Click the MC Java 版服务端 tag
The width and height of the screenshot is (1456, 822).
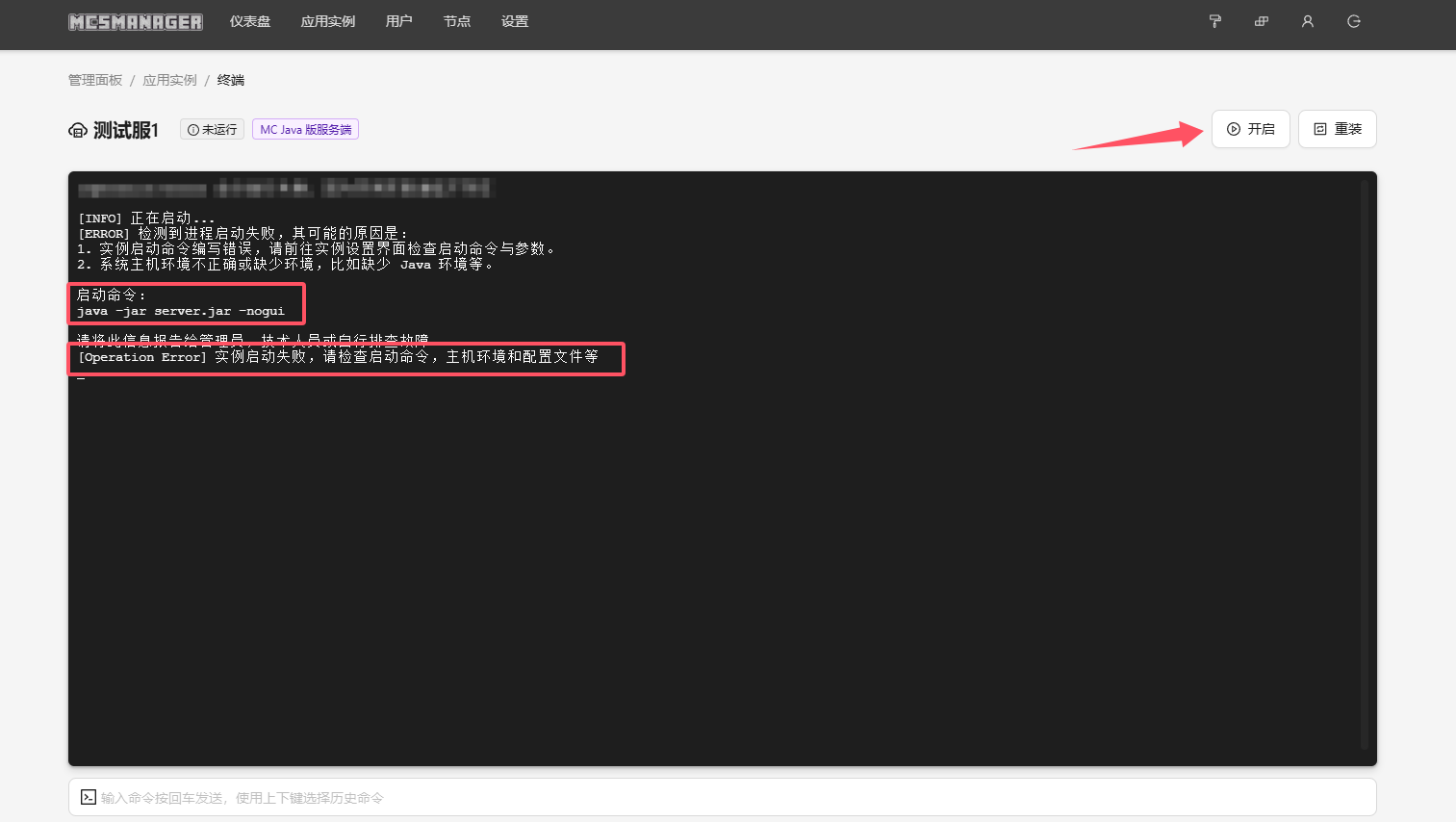(x=305, y=129)
